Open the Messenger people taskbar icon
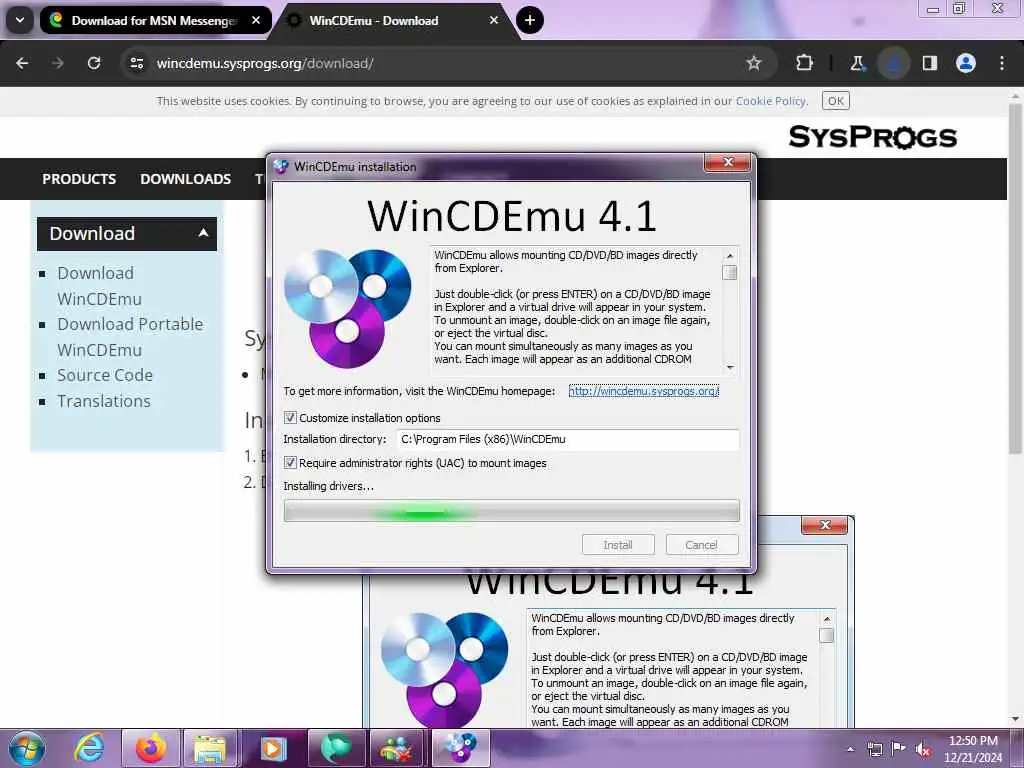Image resolution: width=1024 pixels, height=768 pixels. 396,748
